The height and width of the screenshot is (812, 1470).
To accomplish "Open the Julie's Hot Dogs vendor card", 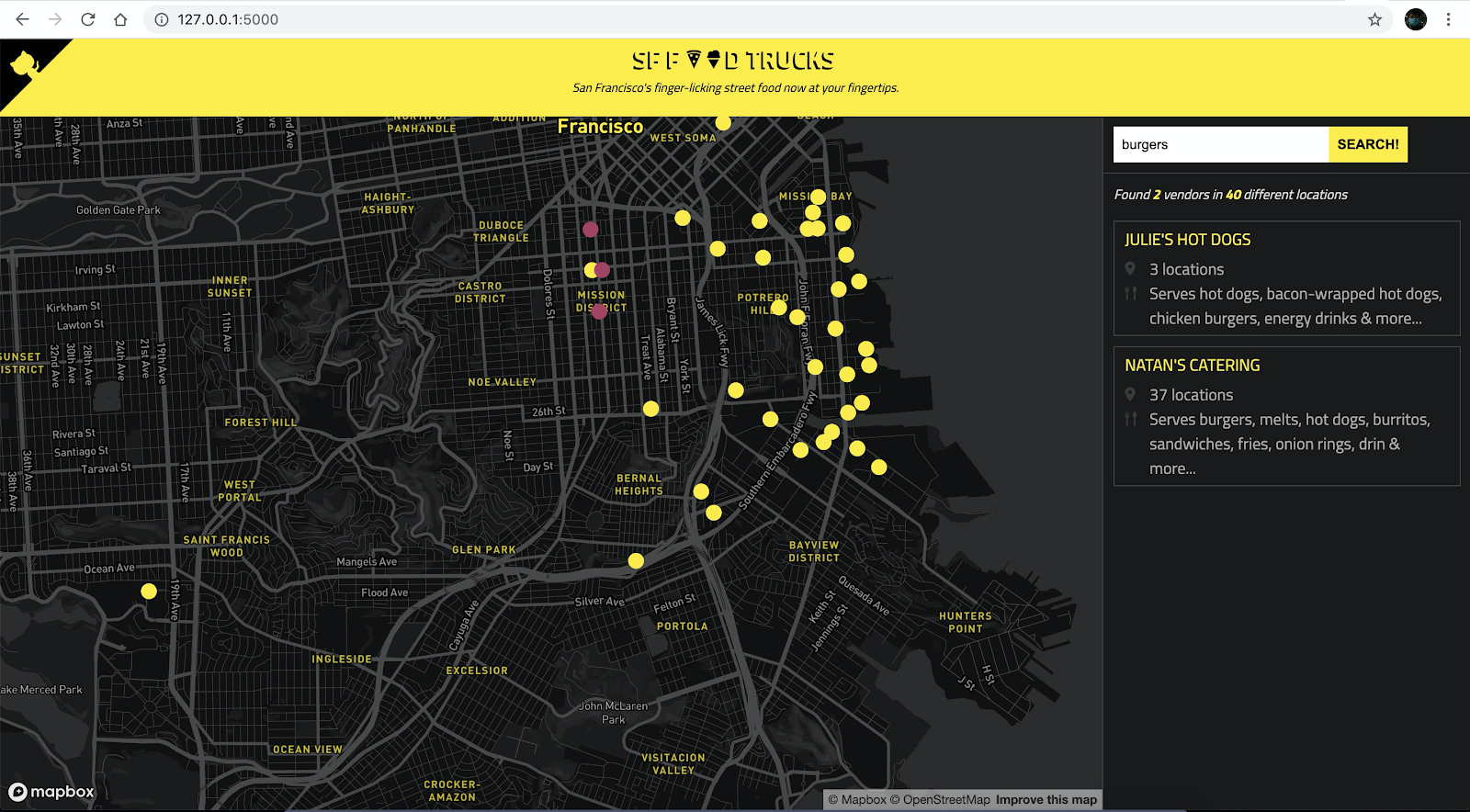I will click(1286, 278).
